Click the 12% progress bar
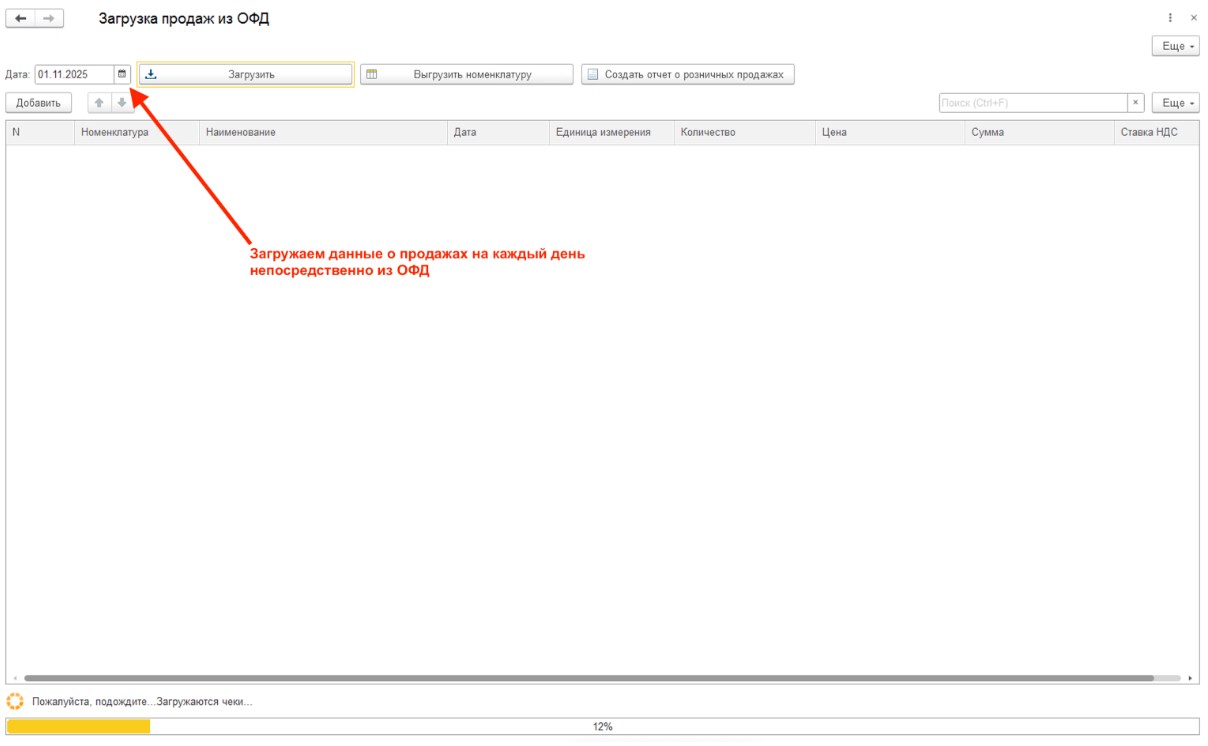 [603, 727]
